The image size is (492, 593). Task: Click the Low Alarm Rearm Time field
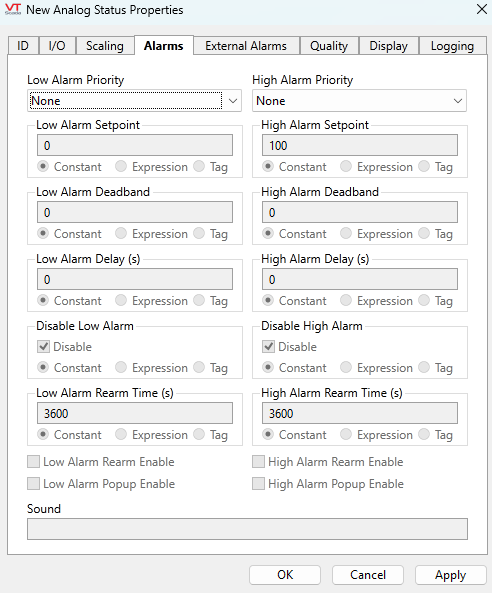135,413
